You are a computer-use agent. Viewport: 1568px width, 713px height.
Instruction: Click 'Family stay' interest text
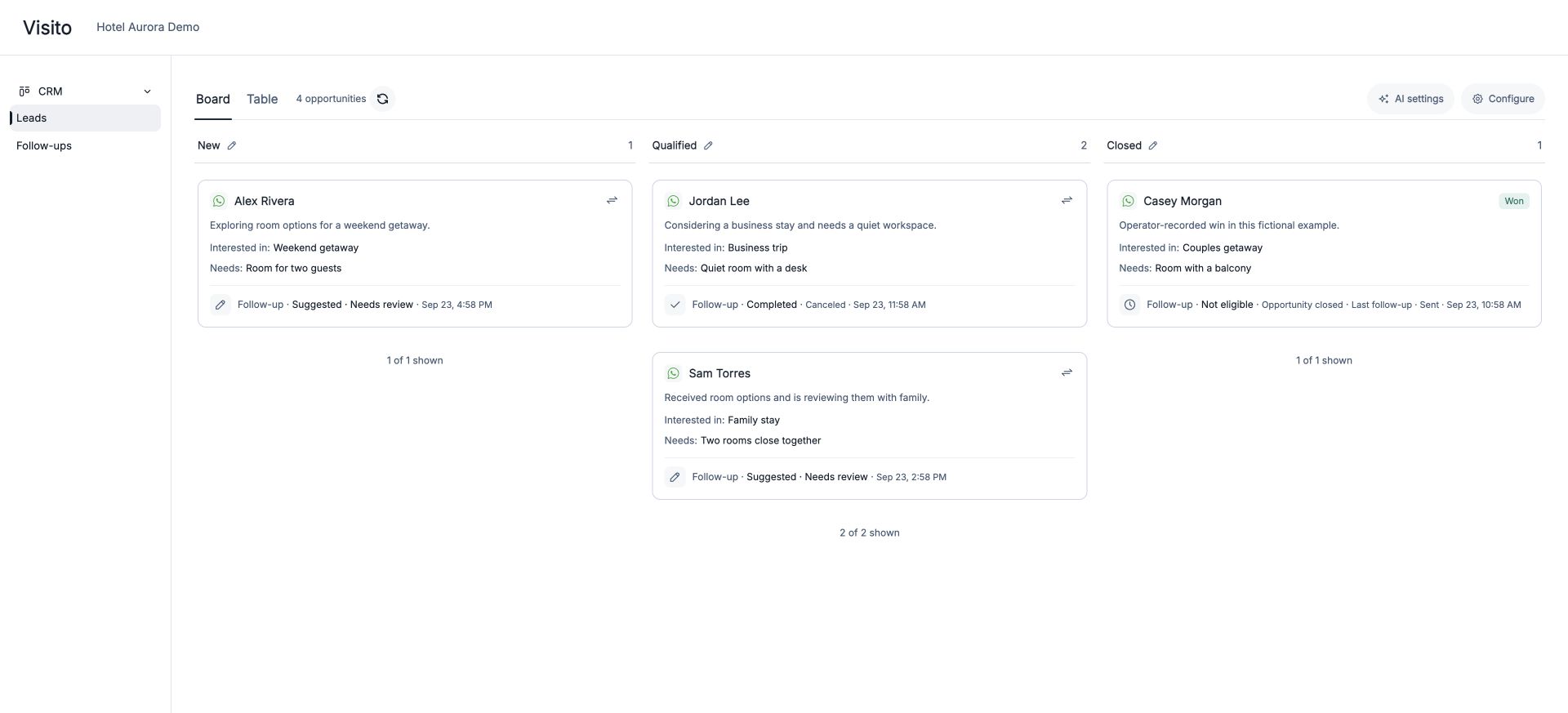point(754,420)
